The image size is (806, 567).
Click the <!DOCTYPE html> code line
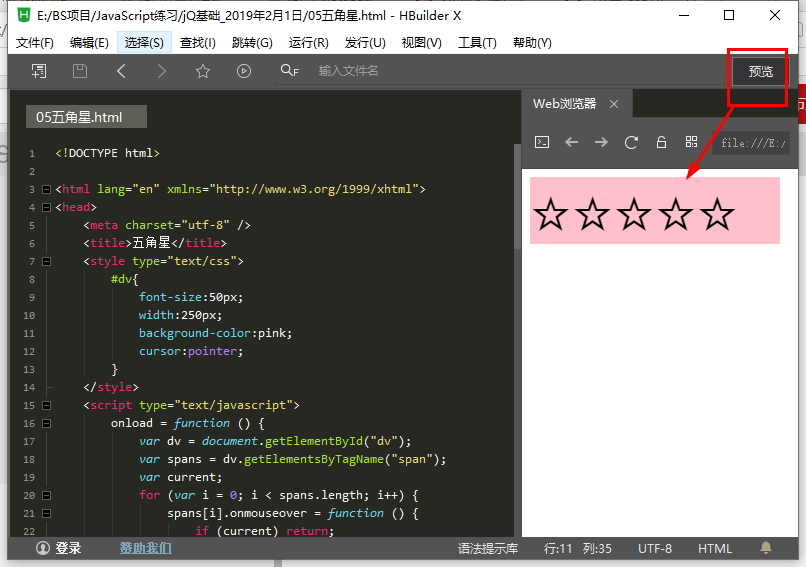(107, 153)
